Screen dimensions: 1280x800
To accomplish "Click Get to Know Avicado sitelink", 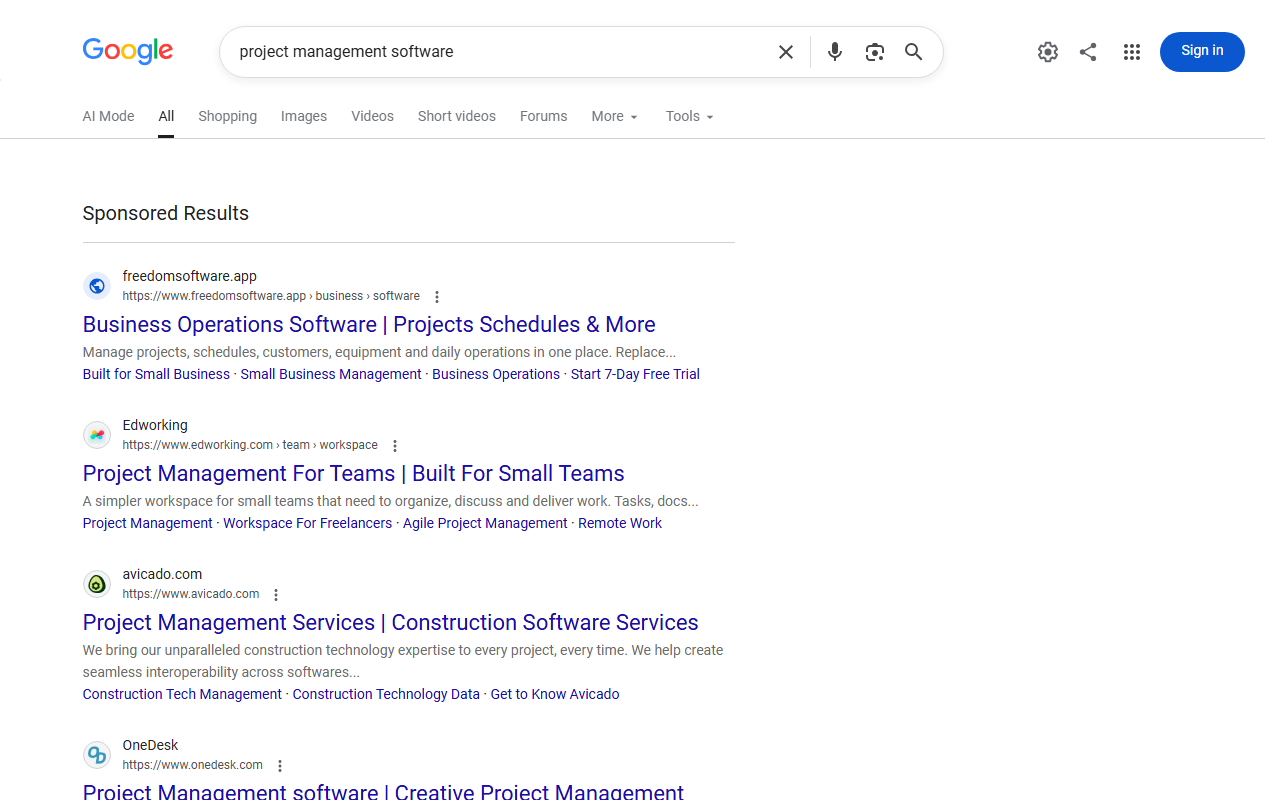I will pyautogui.click(x=555, y=694).
